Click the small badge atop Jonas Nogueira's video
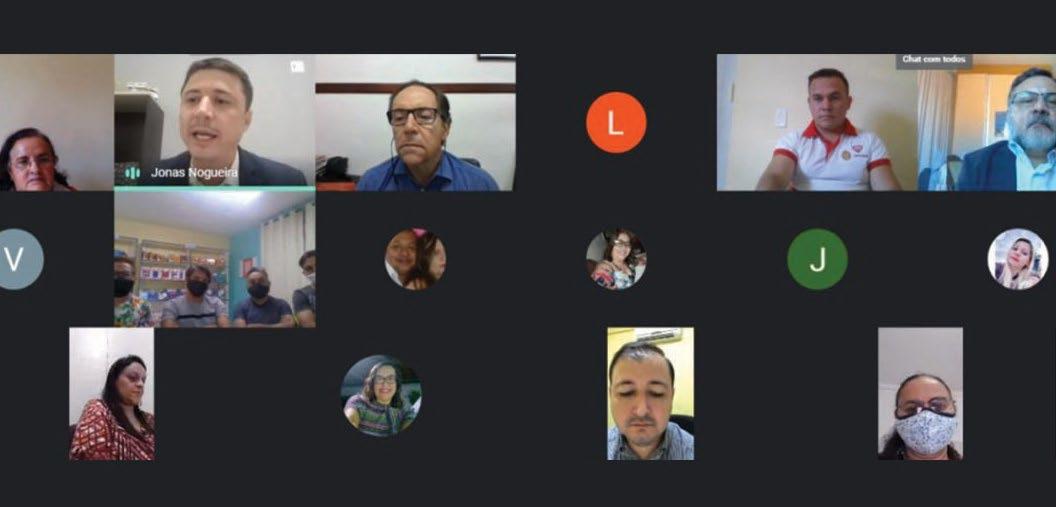The height and width of the screenshot is (507, 1056). click(x=297, y=67)
